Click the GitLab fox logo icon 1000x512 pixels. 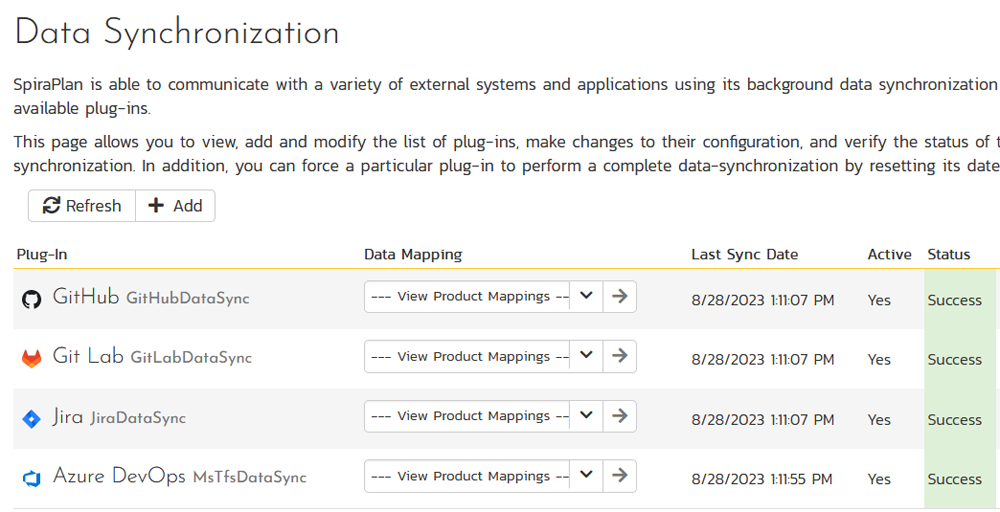[32, 358]
